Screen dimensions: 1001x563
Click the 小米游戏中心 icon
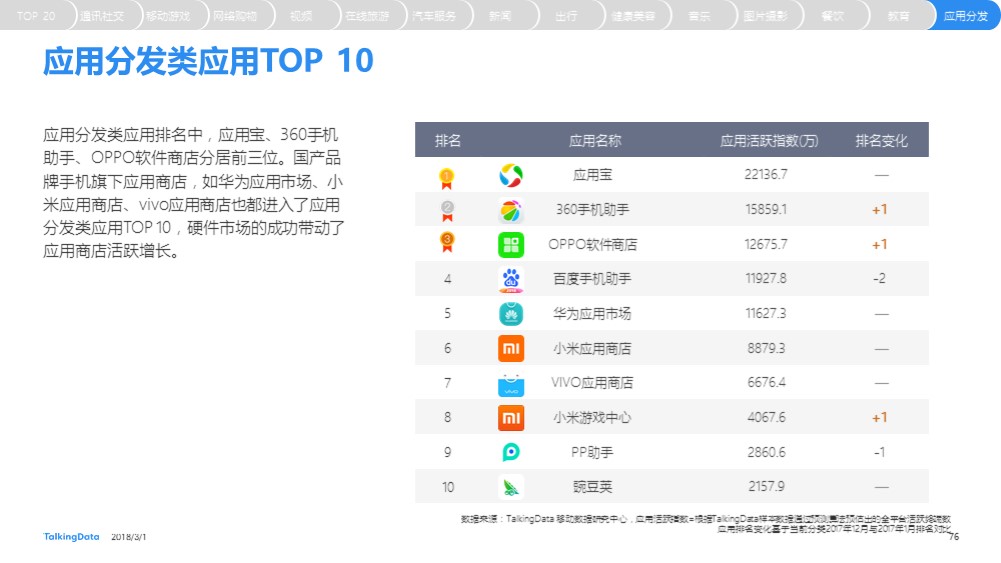click(x=511, y=418)
